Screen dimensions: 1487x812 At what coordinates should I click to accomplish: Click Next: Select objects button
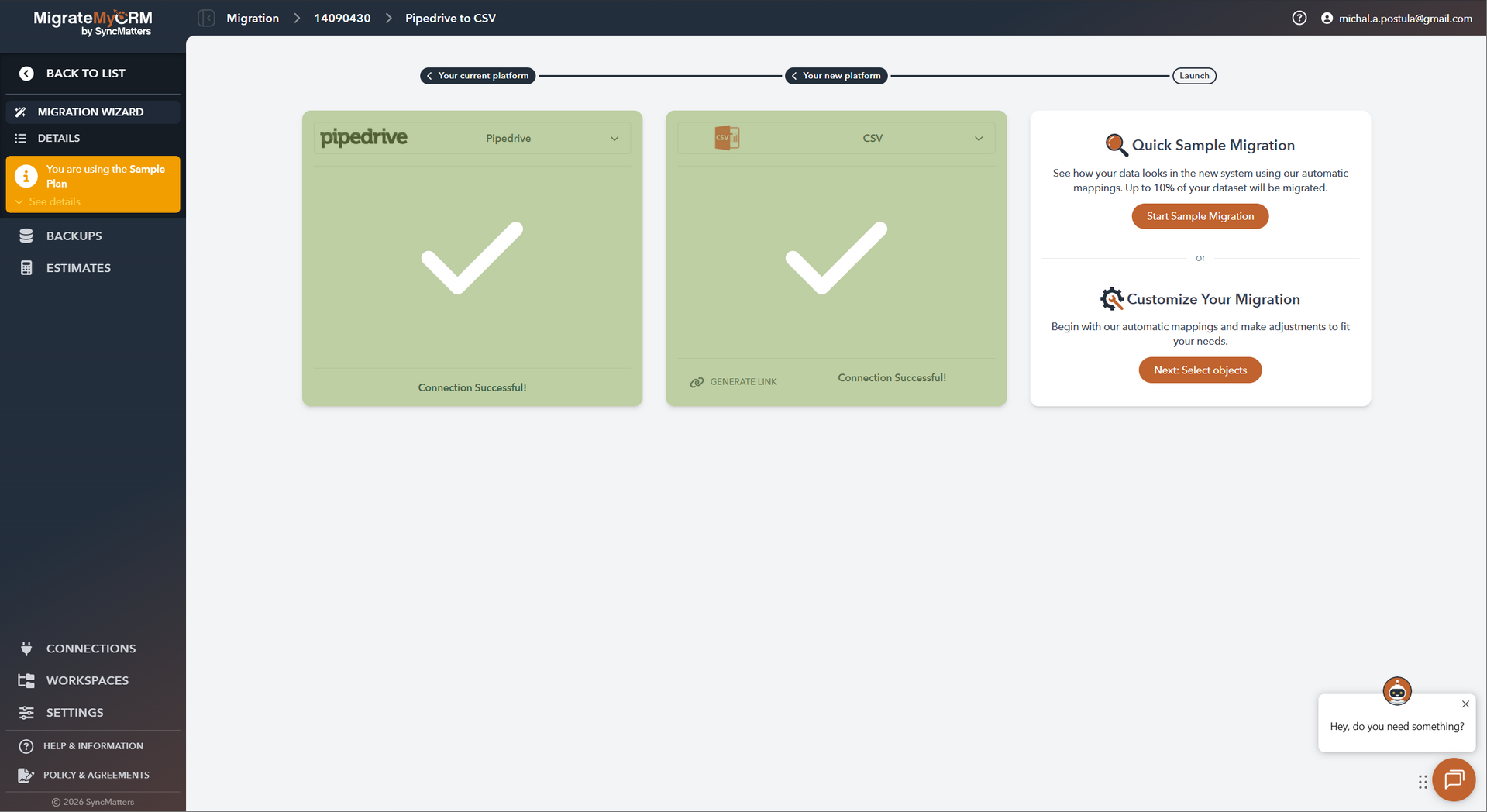click(1200, 370)
